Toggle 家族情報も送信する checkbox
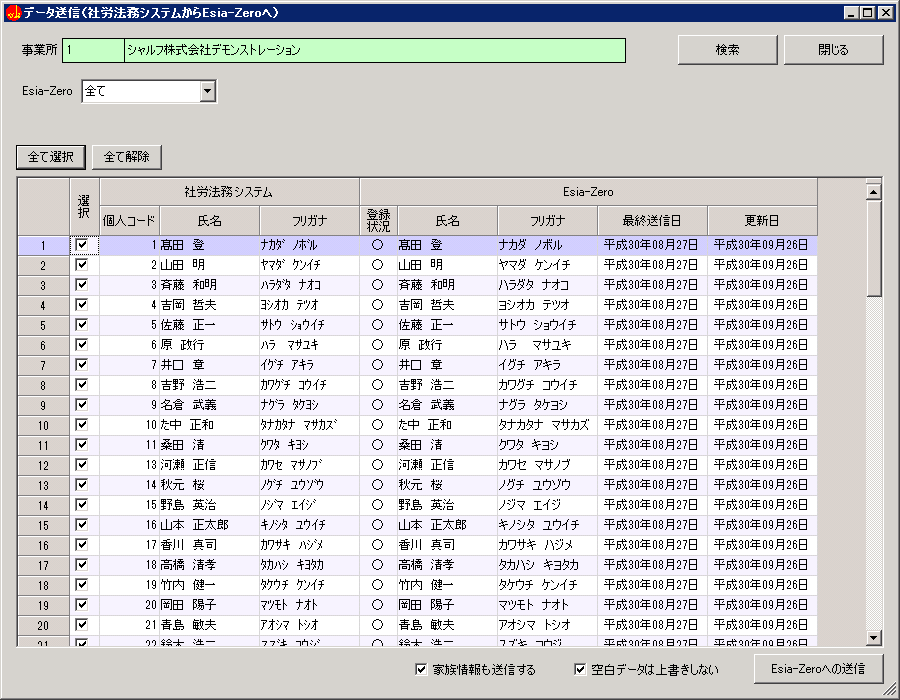Image resolution: width=900 pixels, height=700 pixels. pyautogui.click(x=421, y=669)
